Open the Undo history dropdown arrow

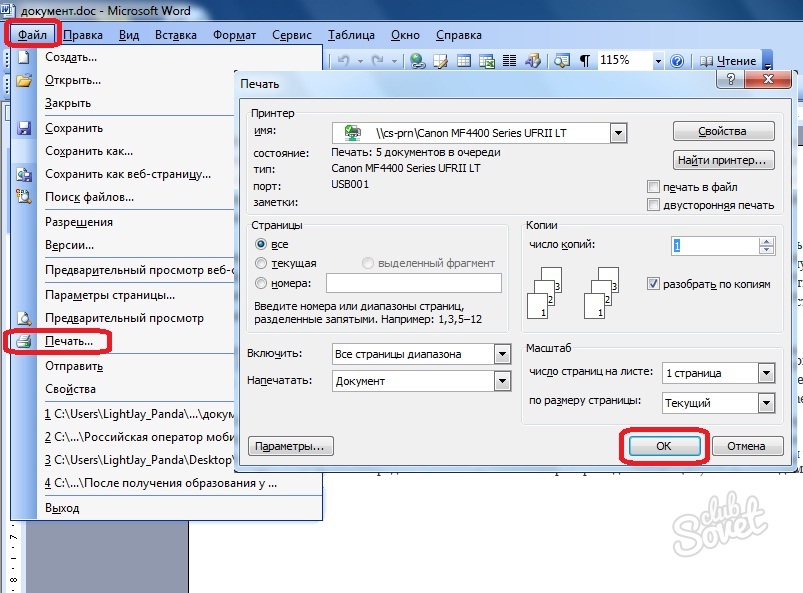(x=361, y=61)
